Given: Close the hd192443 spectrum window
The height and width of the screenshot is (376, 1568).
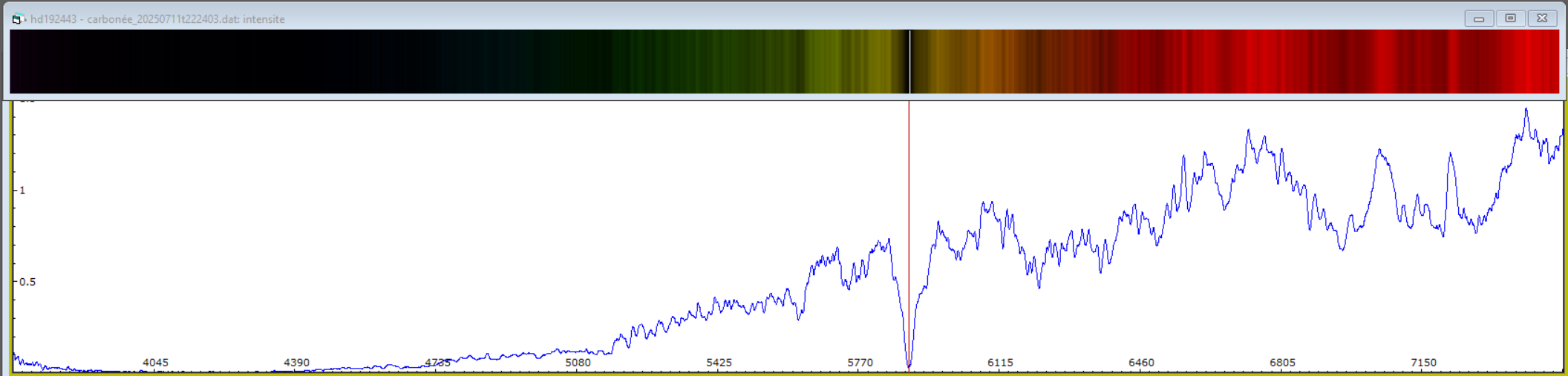Looking at the screenshot, I should [x=1542, y=19].
